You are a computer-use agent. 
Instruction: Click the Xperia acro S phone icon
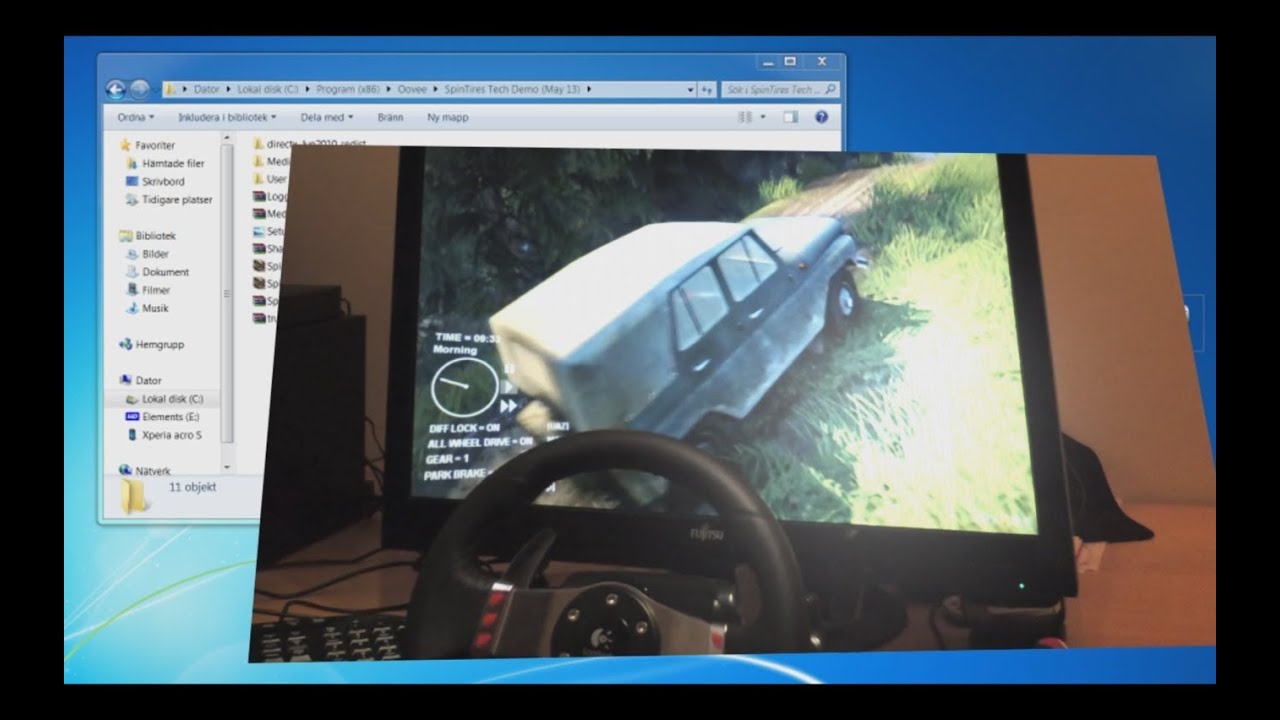pyautogui.click(x=132, y=435)
